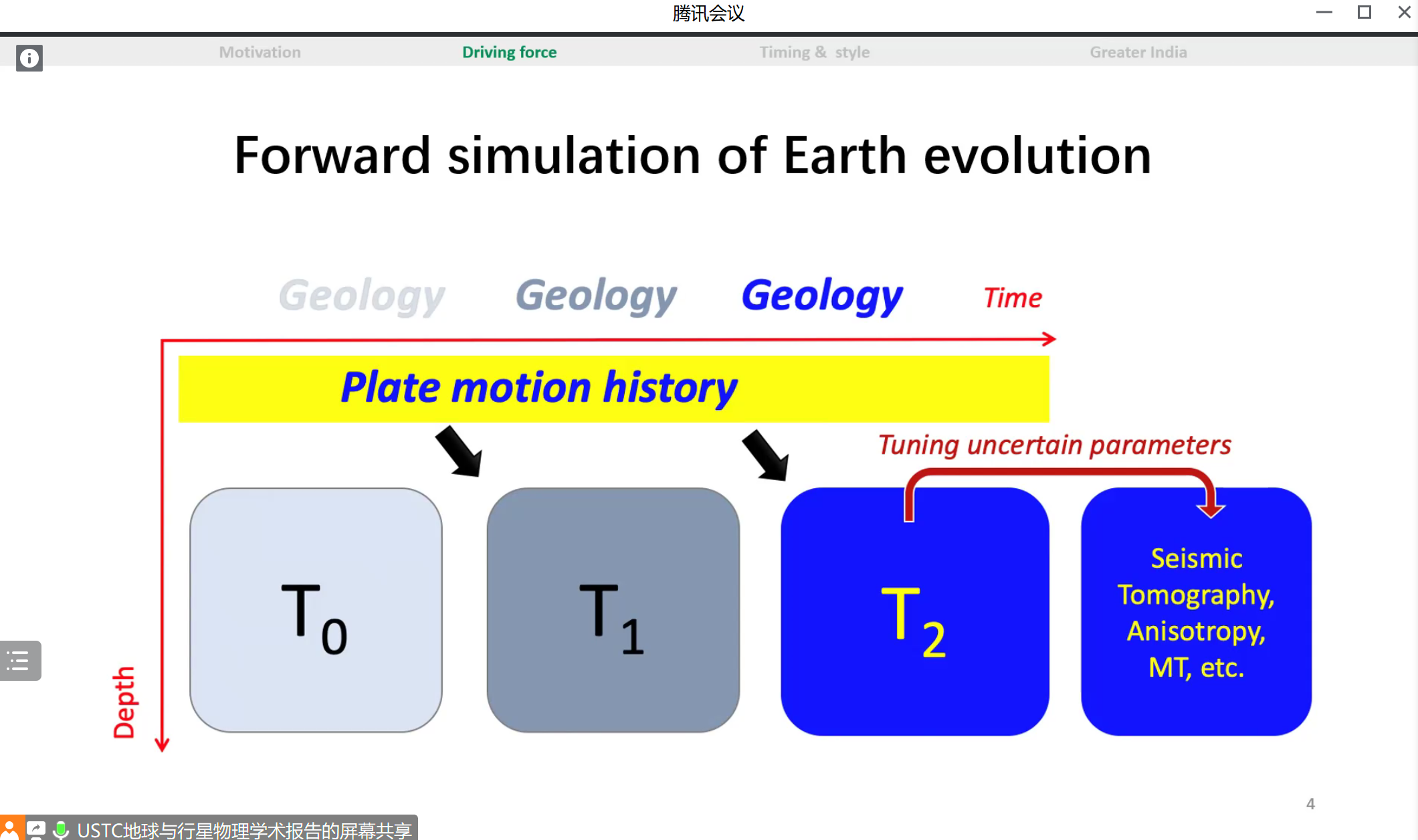The image size is (1418, 840).
Task: Click the USTC screen sharing label
Action: [244, 831]
